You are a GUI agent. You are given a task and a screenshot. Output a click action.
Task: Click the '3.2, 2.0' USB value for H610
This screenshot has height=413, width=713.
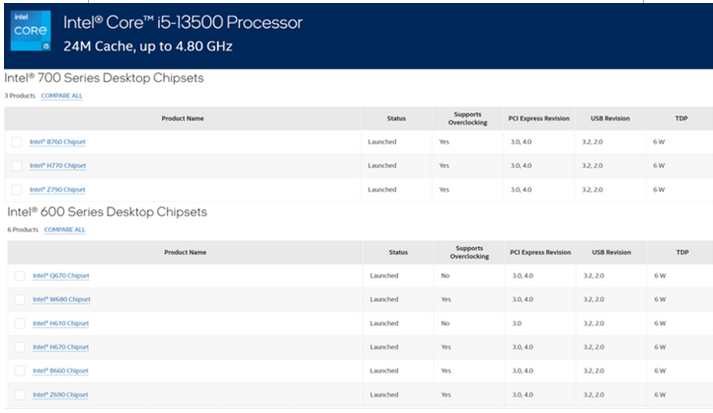click(x=593, y=323)
